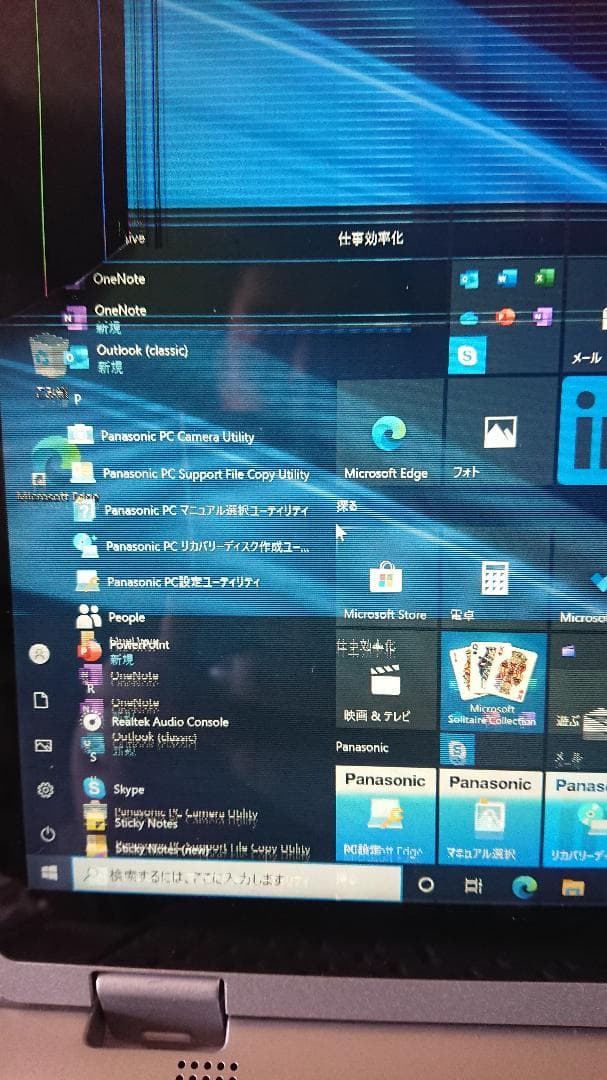Open Panasonic PC Support File Copy Utility
This screenshot has width=607, height=1080.
click(x=191, y=473)
